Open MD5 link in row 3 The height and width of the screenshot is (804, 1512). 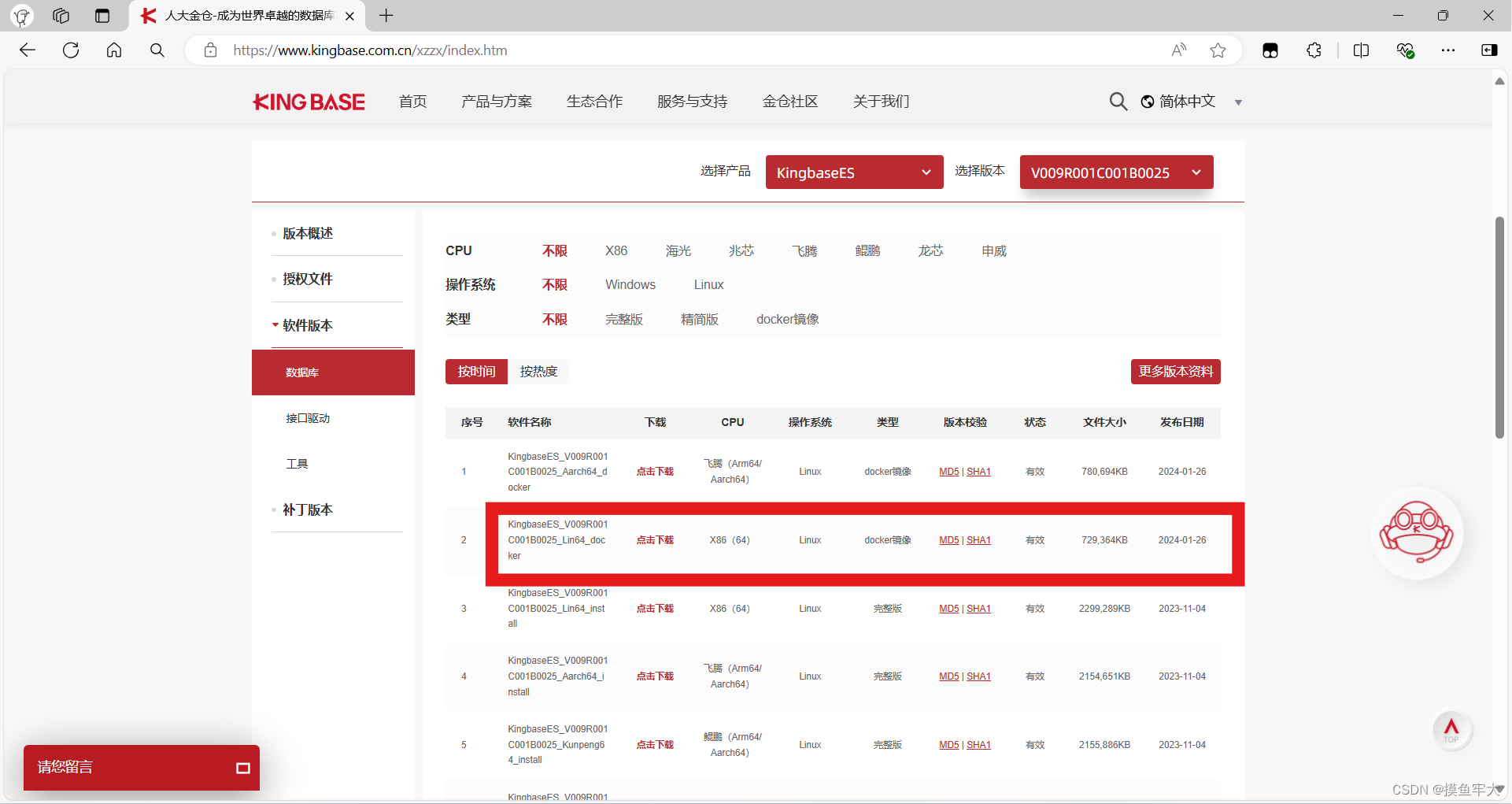coord(948,609)
